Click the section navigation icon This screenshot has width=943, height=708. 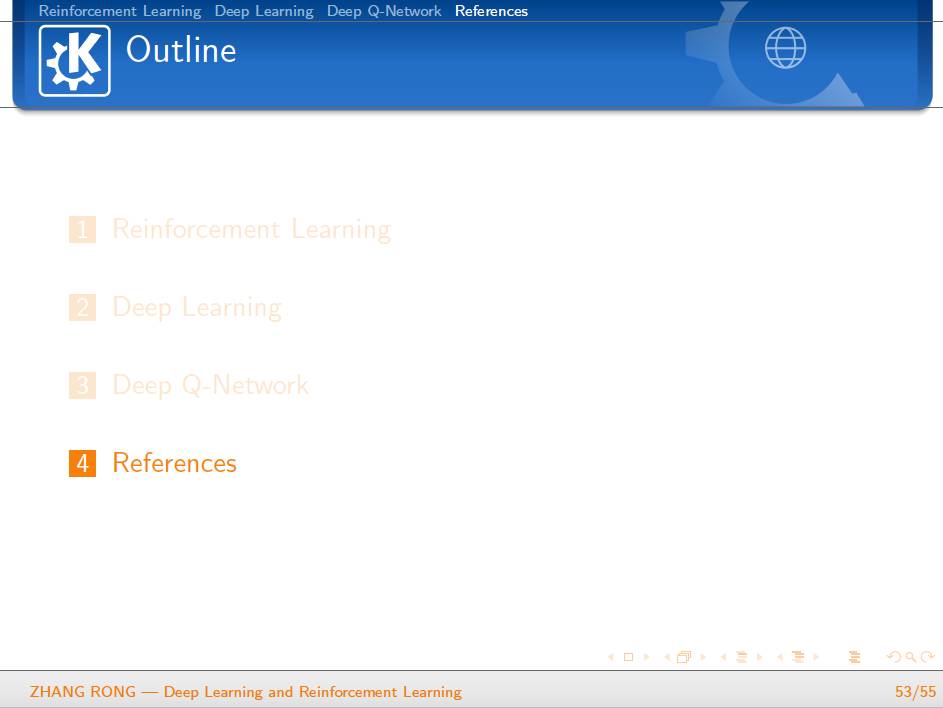click(798, 657)
